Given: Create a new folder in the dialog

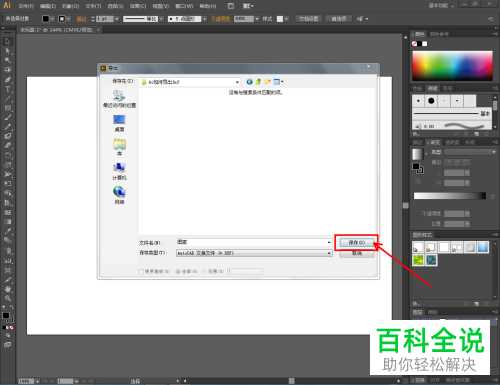Looking at the screenshot, I should tap(267, 82).
